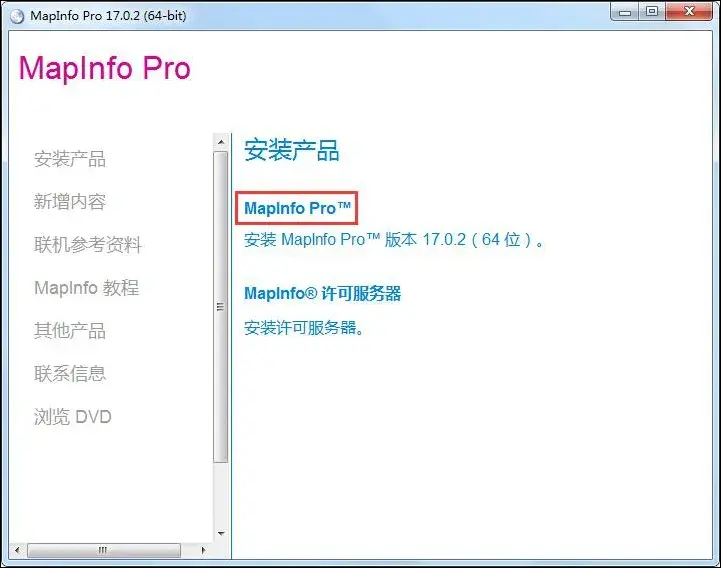Maximize the MapInfo Pro installer window
This screenshot has height=568, width=721.
pos(652,12)
